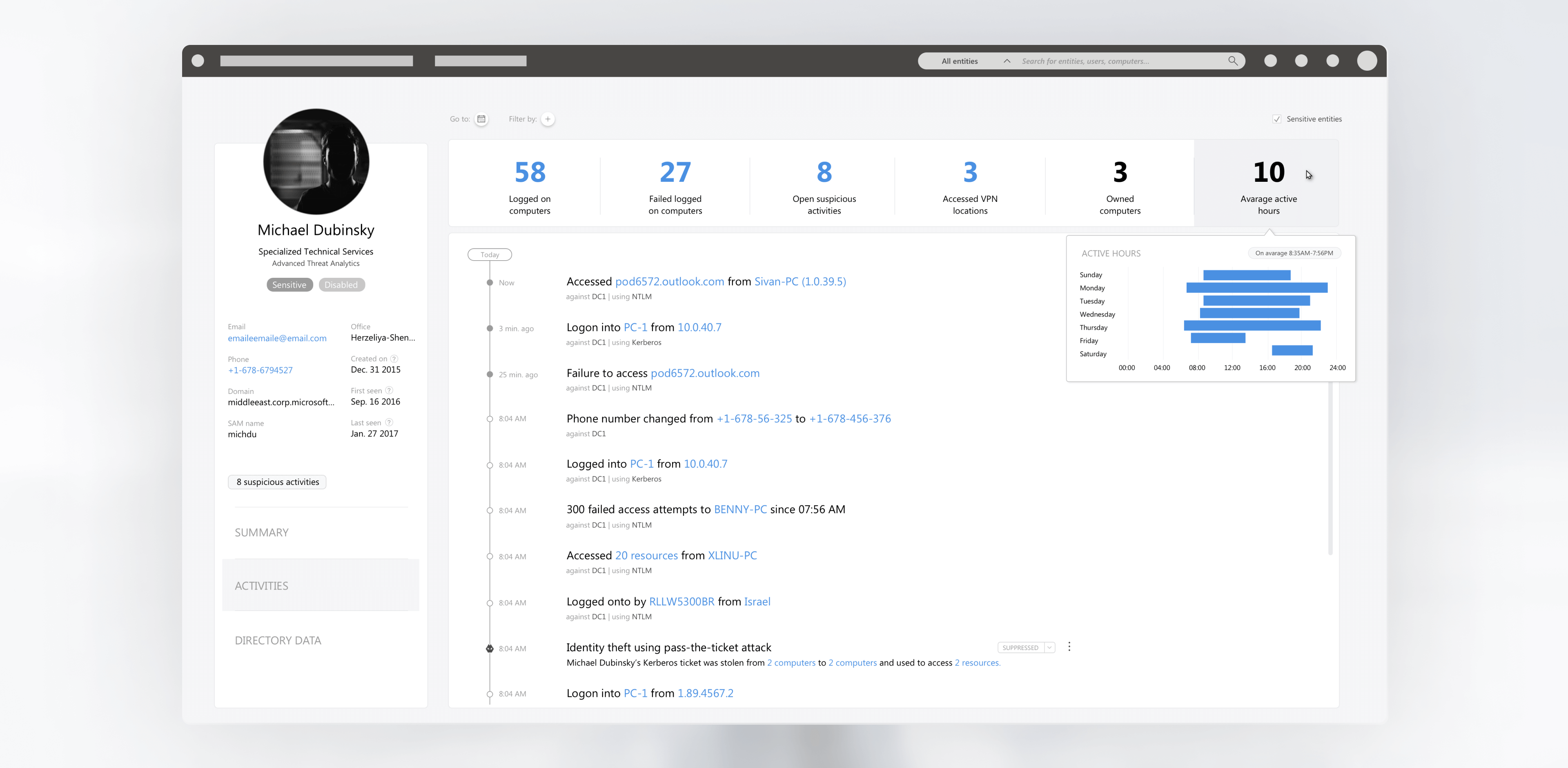Click the first circle icon right of the search bar
This screenshot has height=768, width=1568.
click(x=1270, y=61)
